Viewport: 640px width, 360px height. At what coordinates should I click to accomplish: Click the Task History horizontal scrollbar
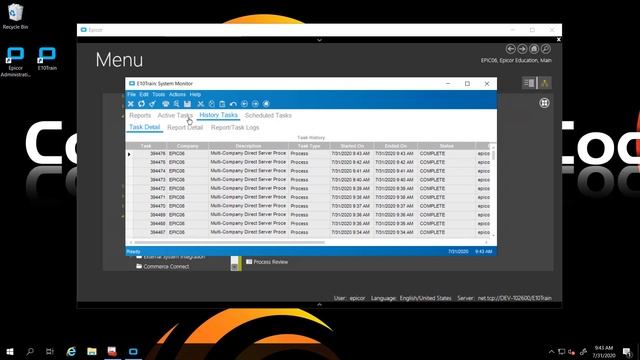pyautogui.click(x=229, y=242)
